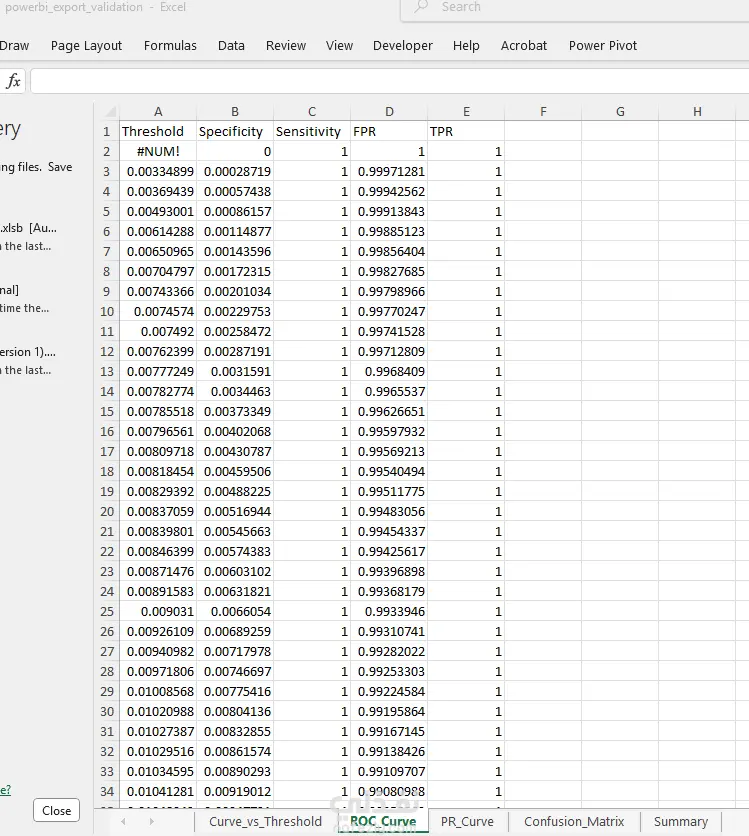Click the FPR header cell

(389, 131)
